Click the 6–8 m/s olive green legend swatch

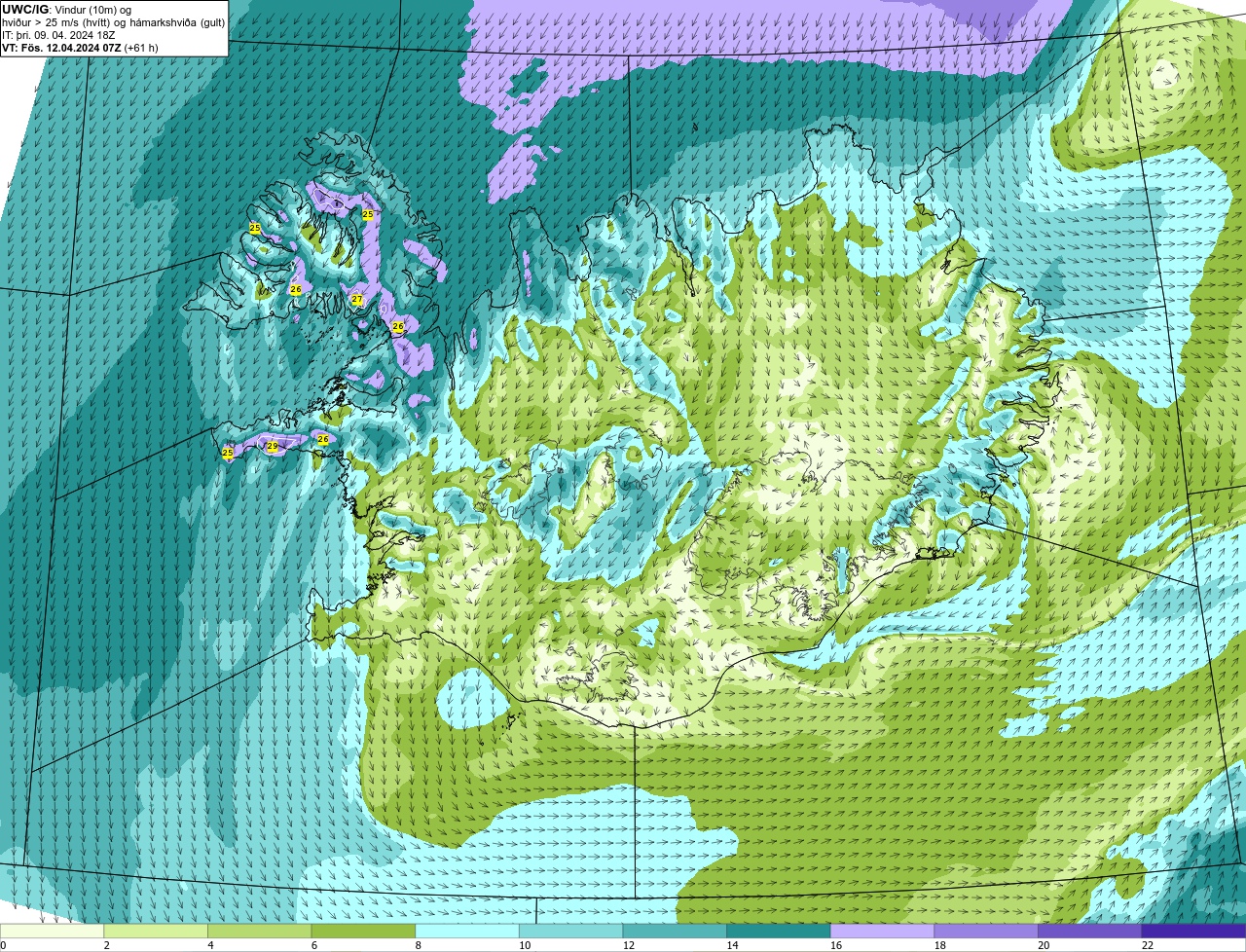tap(363, 931)
